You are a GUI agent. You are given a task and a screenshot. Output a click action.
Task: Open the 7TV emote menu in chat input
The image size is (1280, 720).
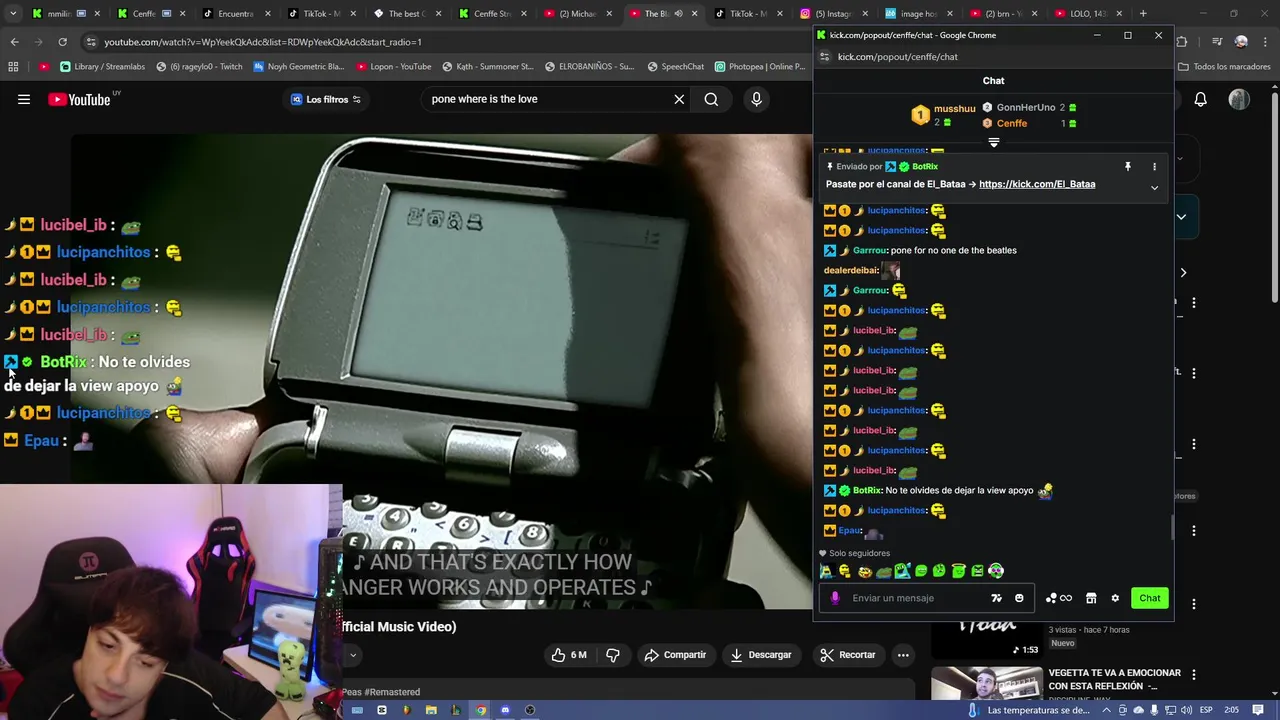coord(996,598)
